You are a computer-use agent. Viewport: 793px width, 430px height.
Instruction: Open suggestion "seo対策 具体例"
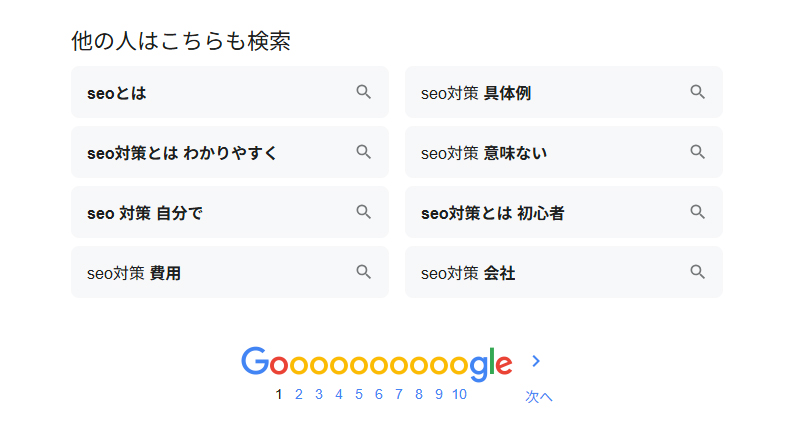(476, 93)
